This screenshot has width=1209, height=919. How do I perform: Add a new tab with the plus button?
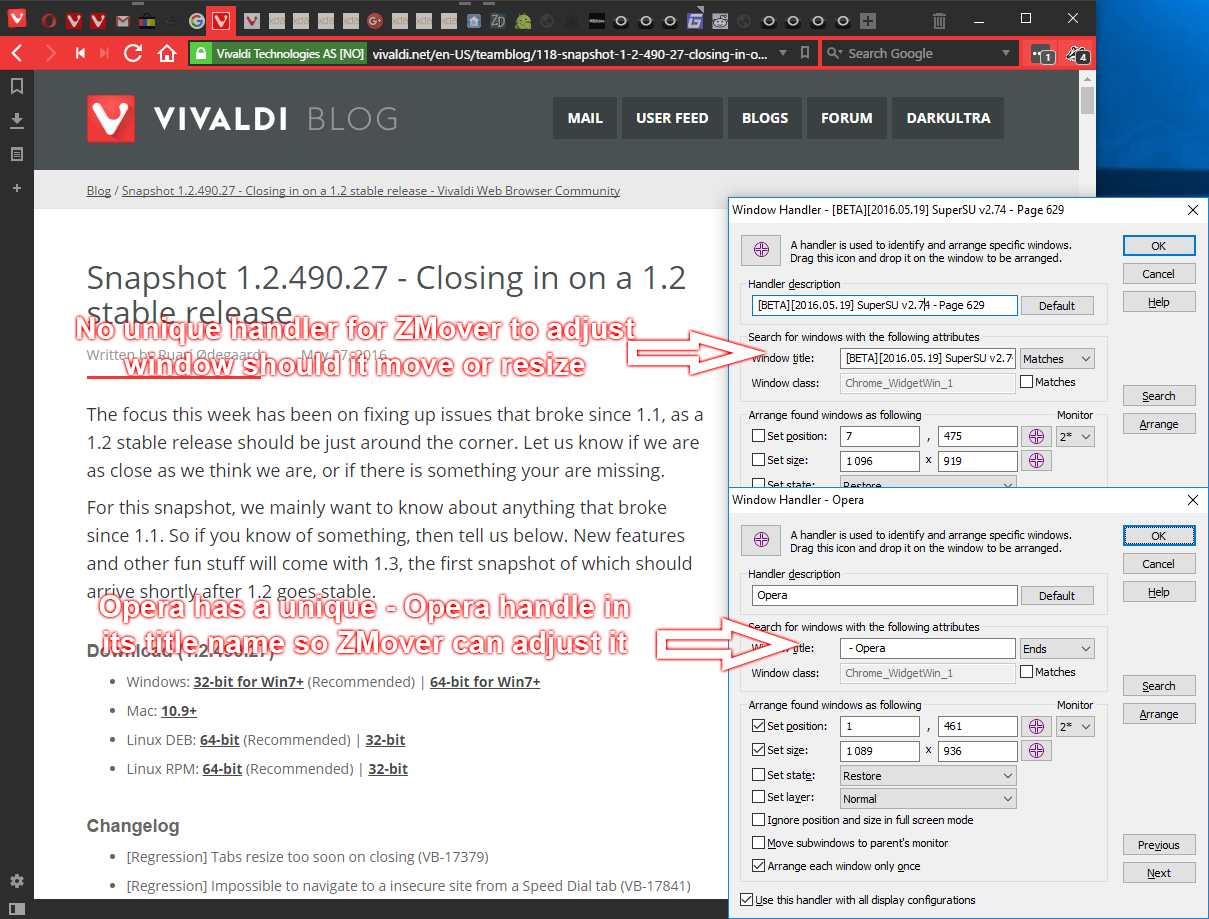click(868, 20)
